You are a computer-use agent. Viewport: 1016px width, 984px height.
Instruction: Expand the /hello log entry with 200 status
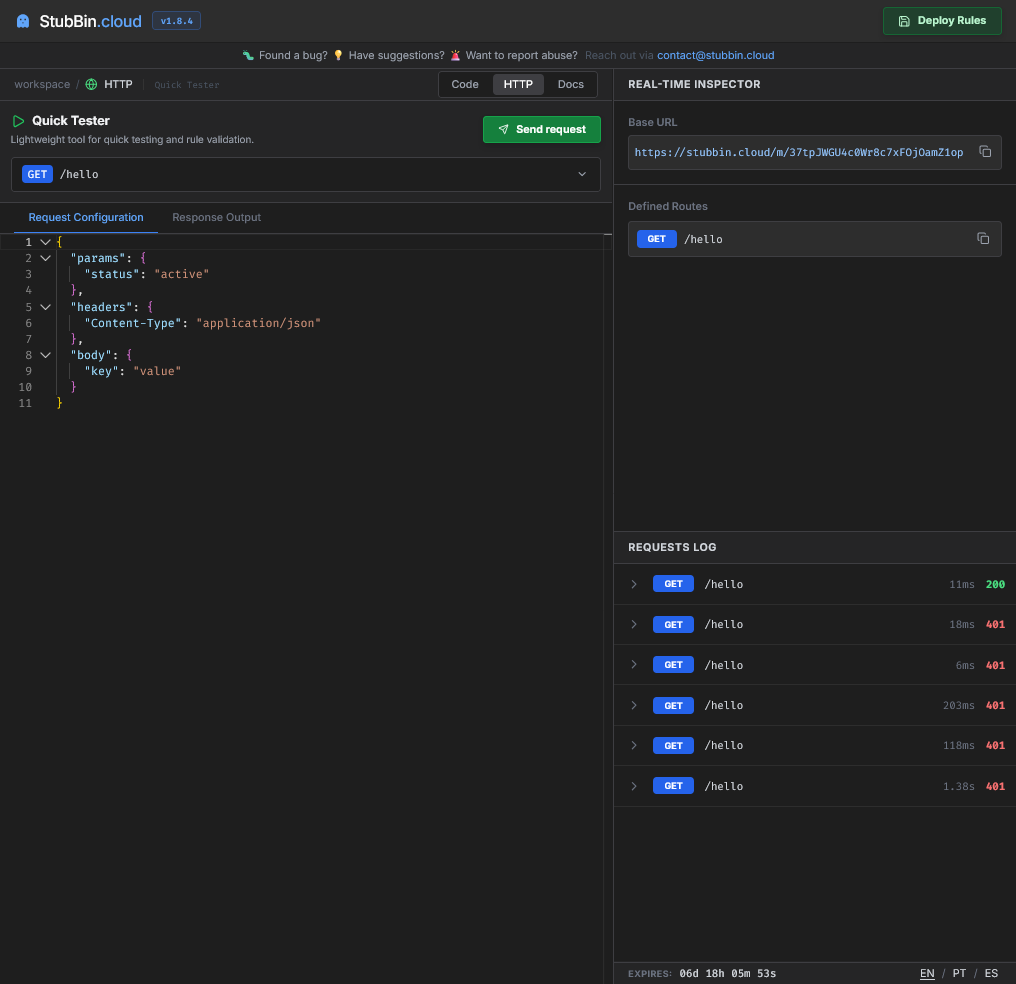(x=634, y=584)
